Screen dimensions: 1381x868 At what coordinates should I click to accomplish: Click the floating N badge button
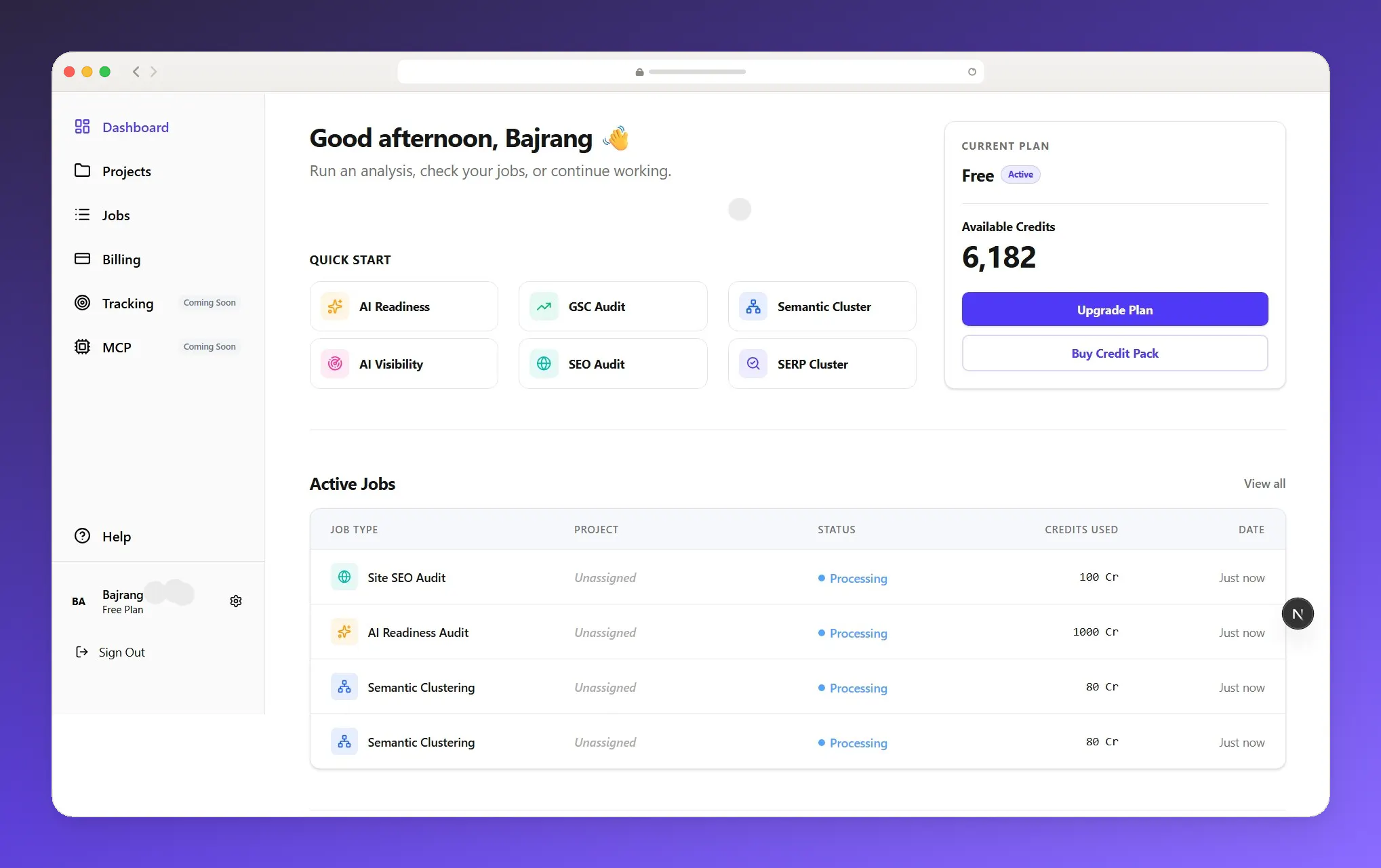coord(1298,614)
